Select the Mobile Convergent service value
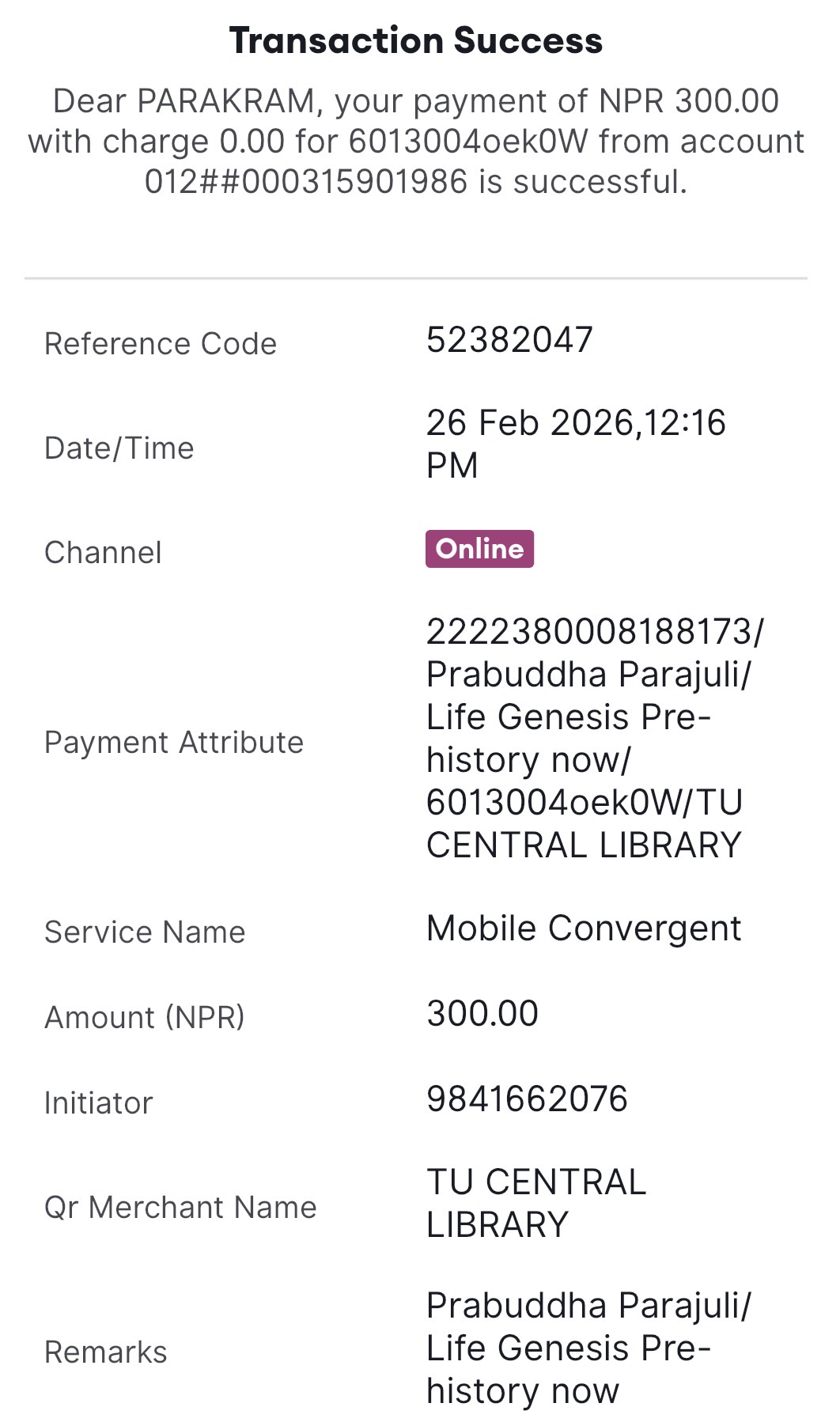840x1422 pixels. 584,928
